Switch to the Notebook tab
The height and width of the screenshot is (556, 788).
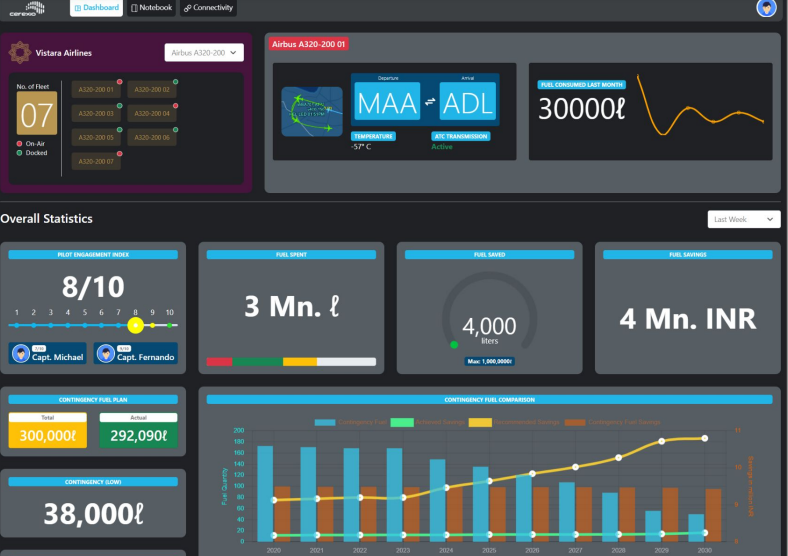point(151,8)
